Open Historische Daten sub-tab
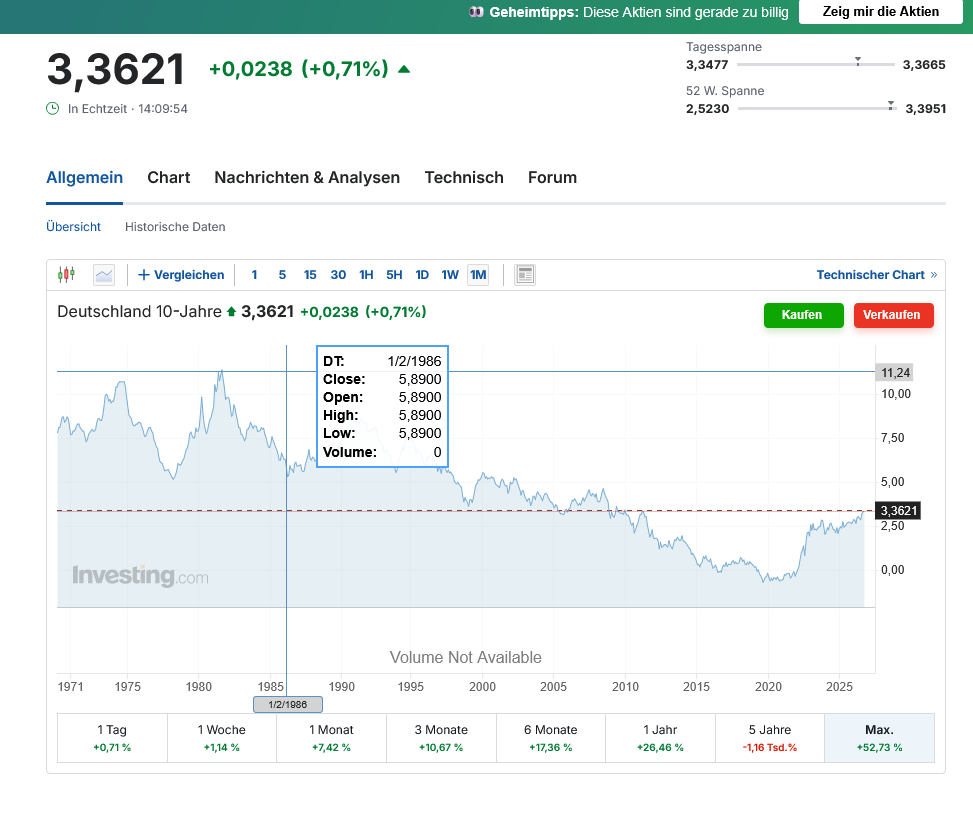This screenshot has height=818, width=973. point(175,227)
